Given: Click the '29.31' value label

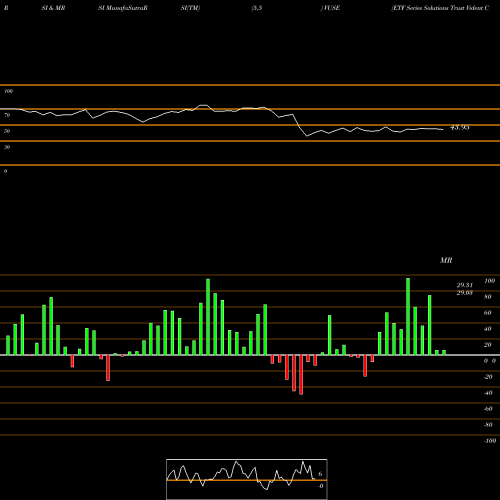Looking at the screenshot, I should [x=465, y=285].
